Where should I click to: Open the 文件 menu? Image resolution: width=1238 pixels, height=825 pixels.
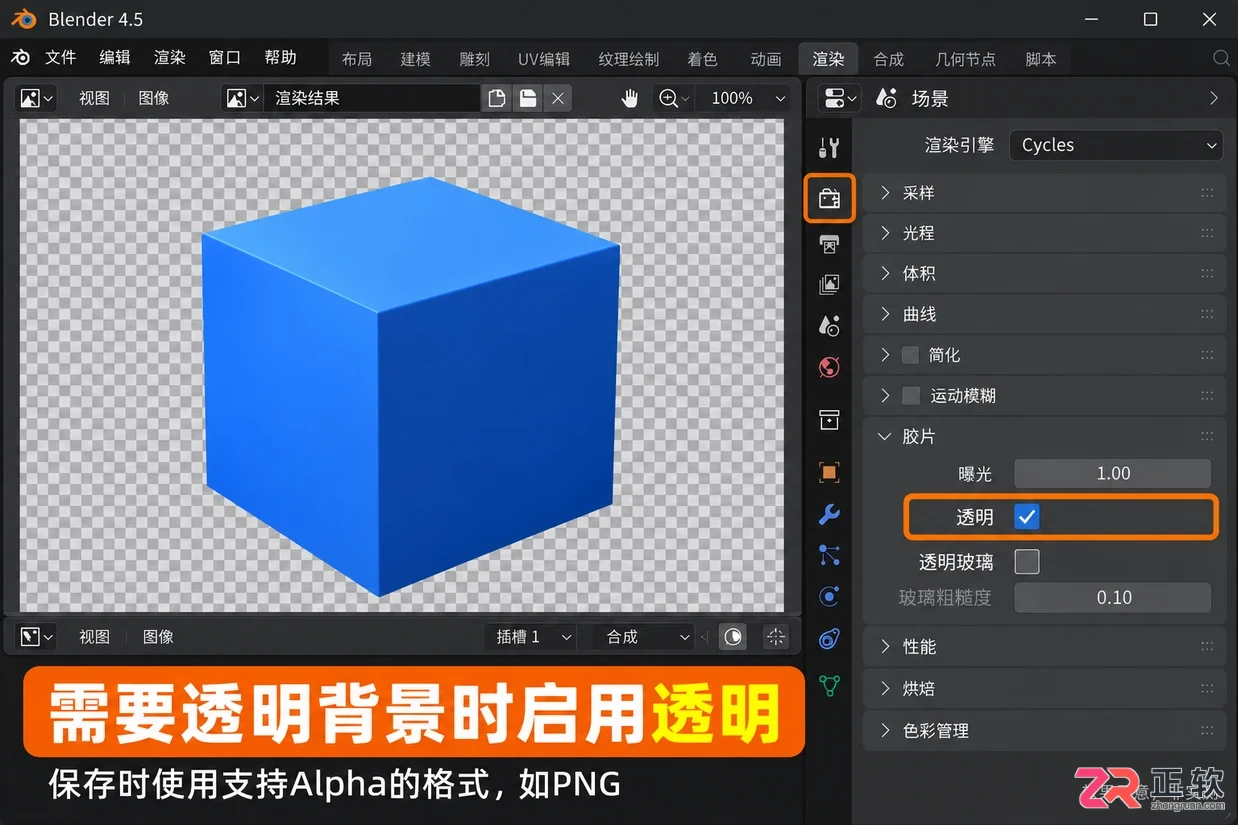(61, 57)
